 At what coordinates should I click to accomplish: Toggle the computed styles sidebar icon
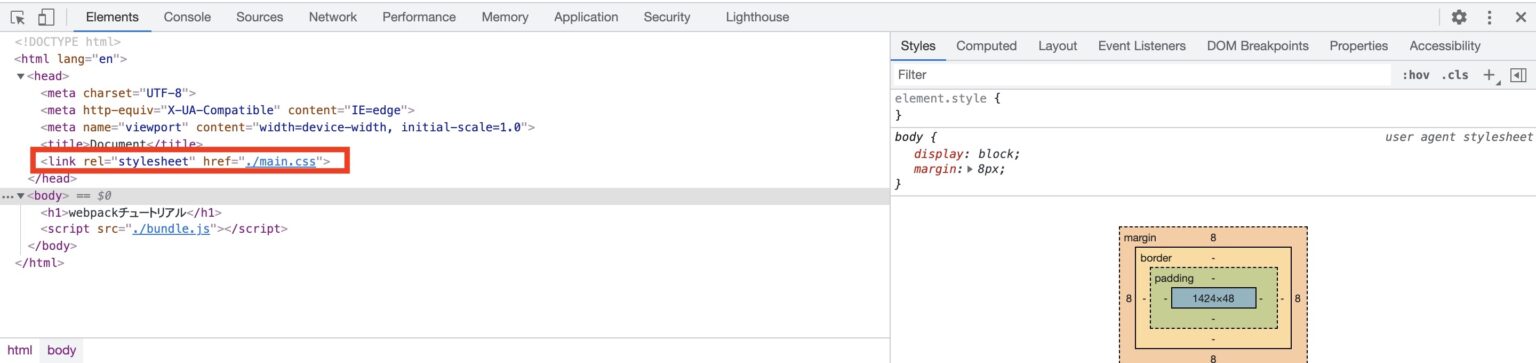1517,75
